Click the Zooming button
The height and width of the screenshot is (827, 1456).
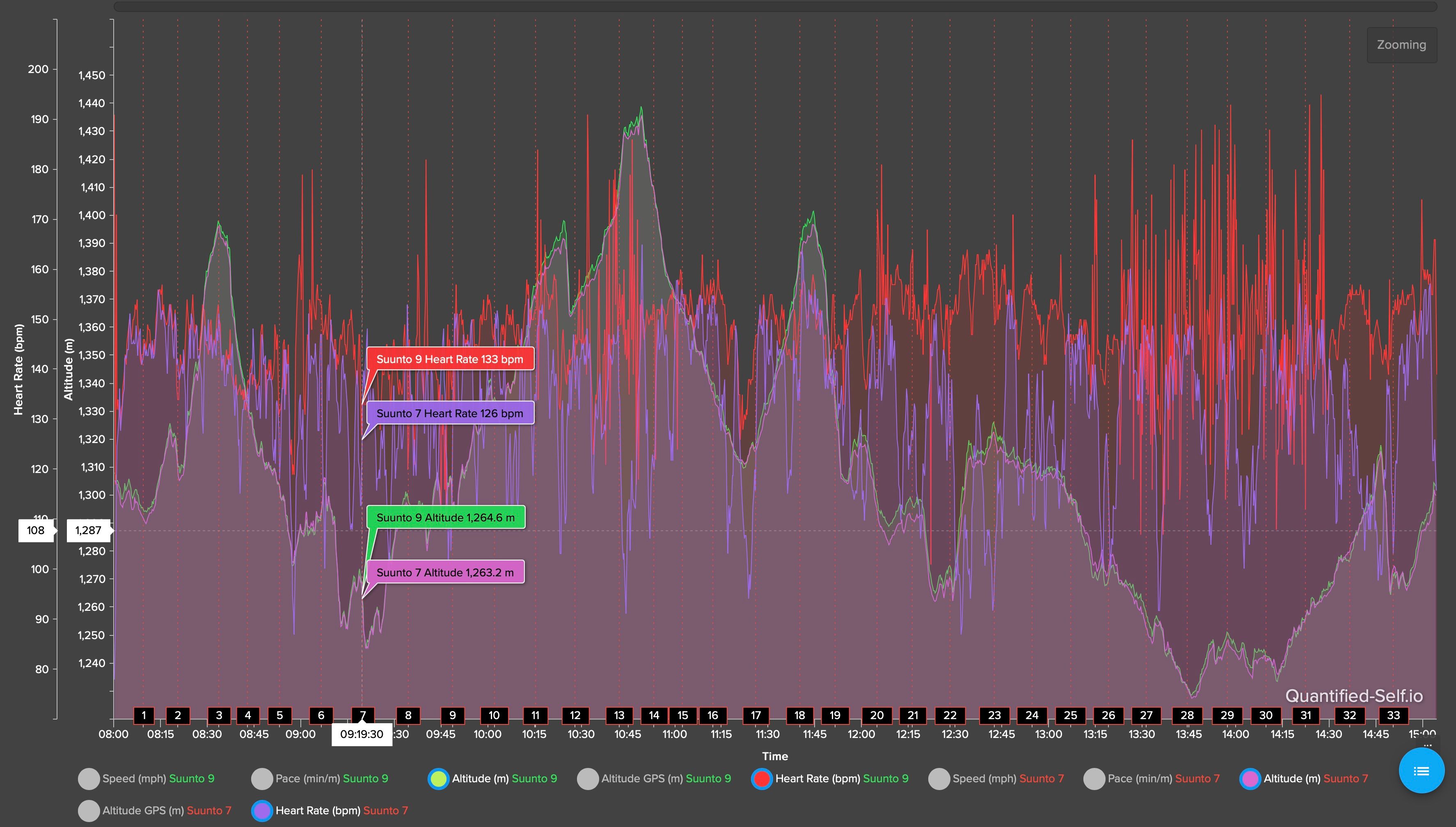(1401, 45)
